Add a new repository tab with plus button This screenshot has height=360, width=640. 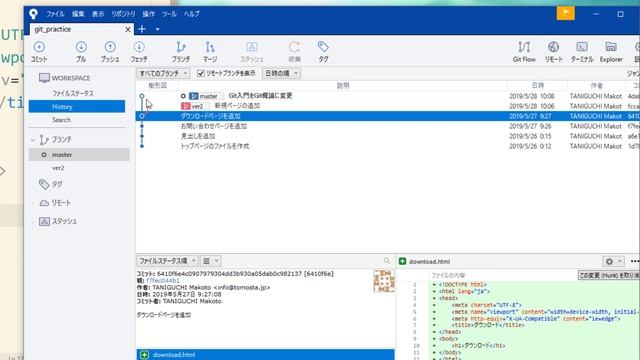click(142, 29)
